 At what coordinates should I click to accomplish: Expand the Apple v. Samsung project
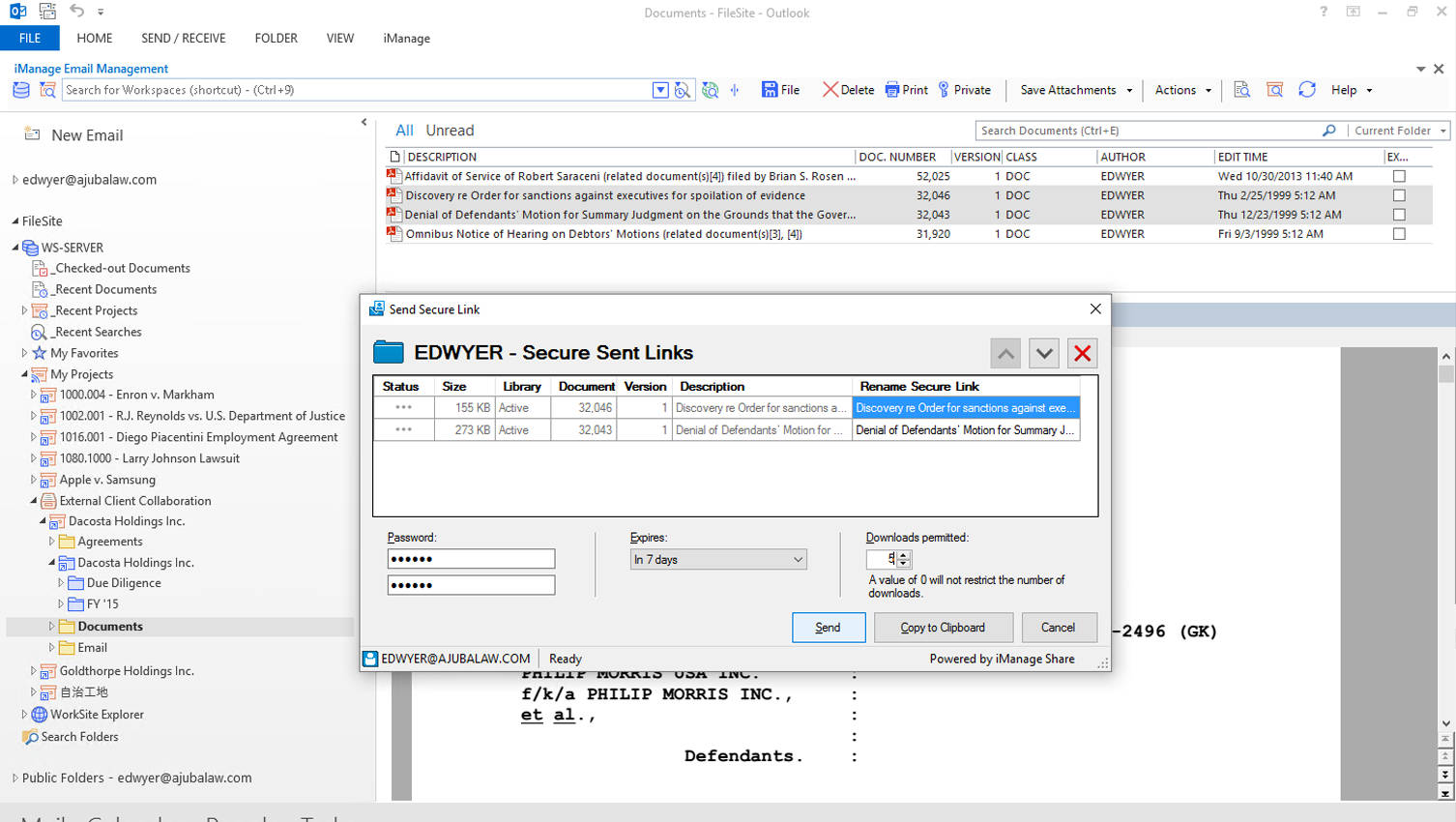click(x=34, y=479)
